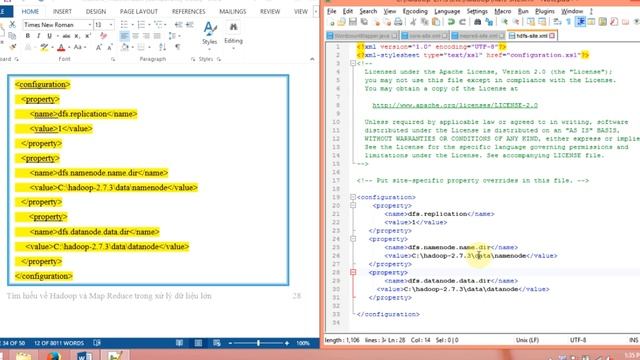Center-align text in Word paragraph group

(136, 36)
